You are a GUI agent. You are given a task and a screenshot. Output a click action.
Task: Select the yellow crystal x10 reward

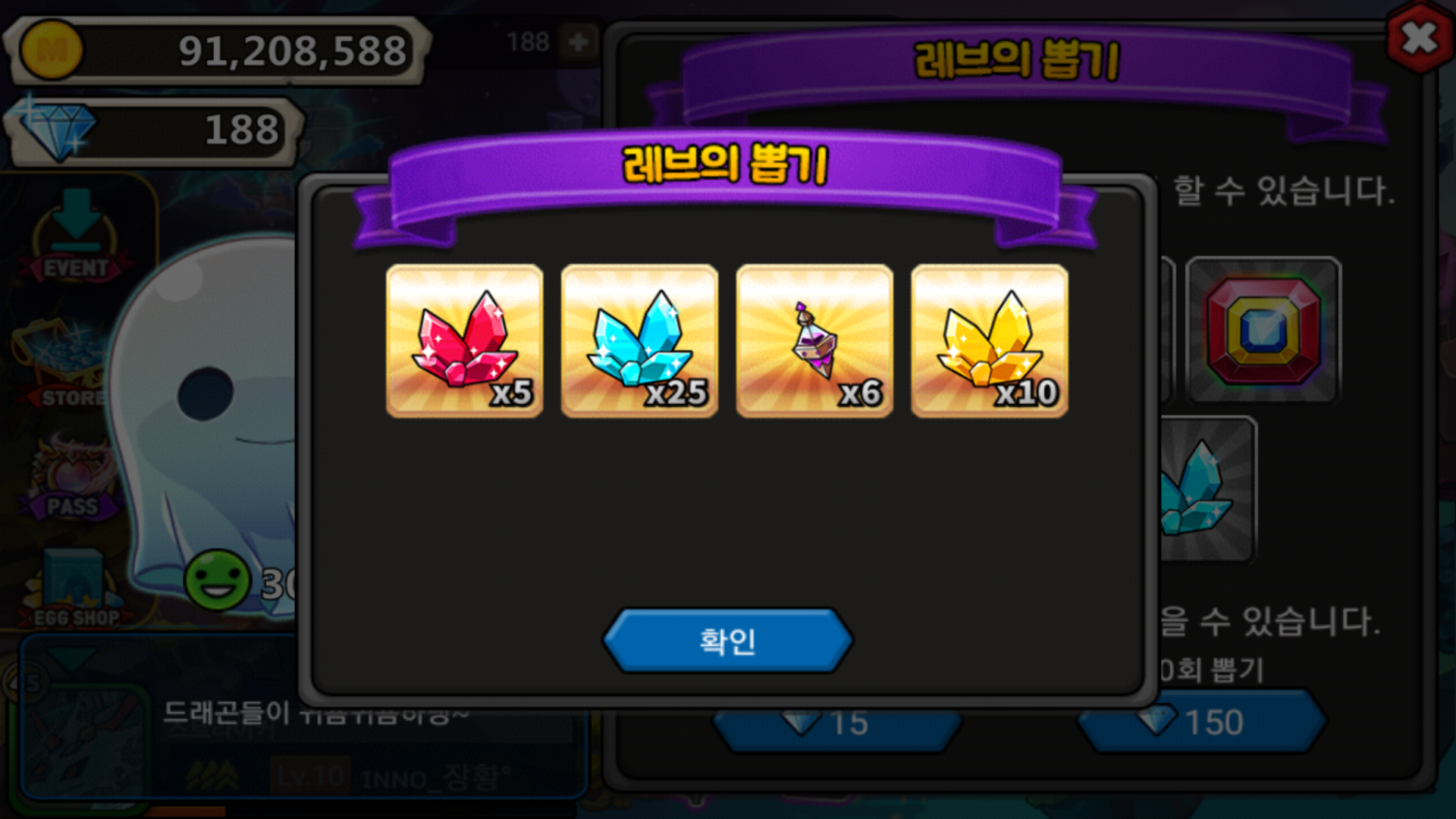click(990, 340)
